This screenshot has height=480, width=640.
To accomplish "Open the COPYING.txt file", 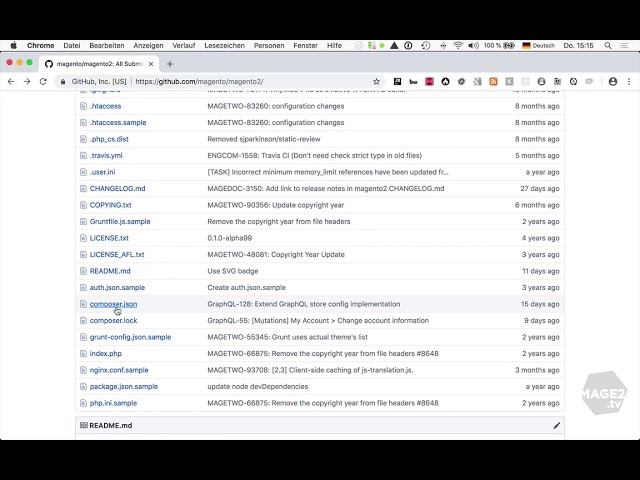I will coord(111,205).
